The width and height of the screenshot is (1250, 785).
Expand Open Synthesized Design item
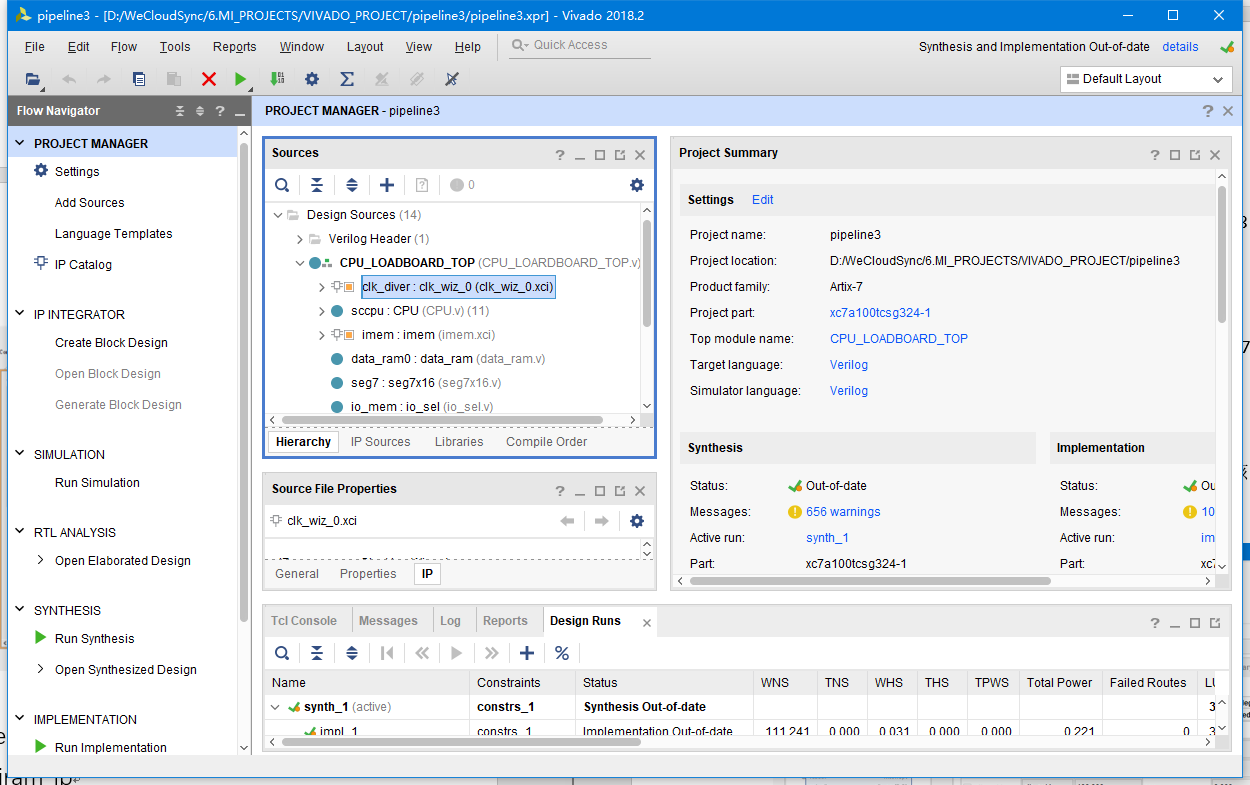point(40,669)
